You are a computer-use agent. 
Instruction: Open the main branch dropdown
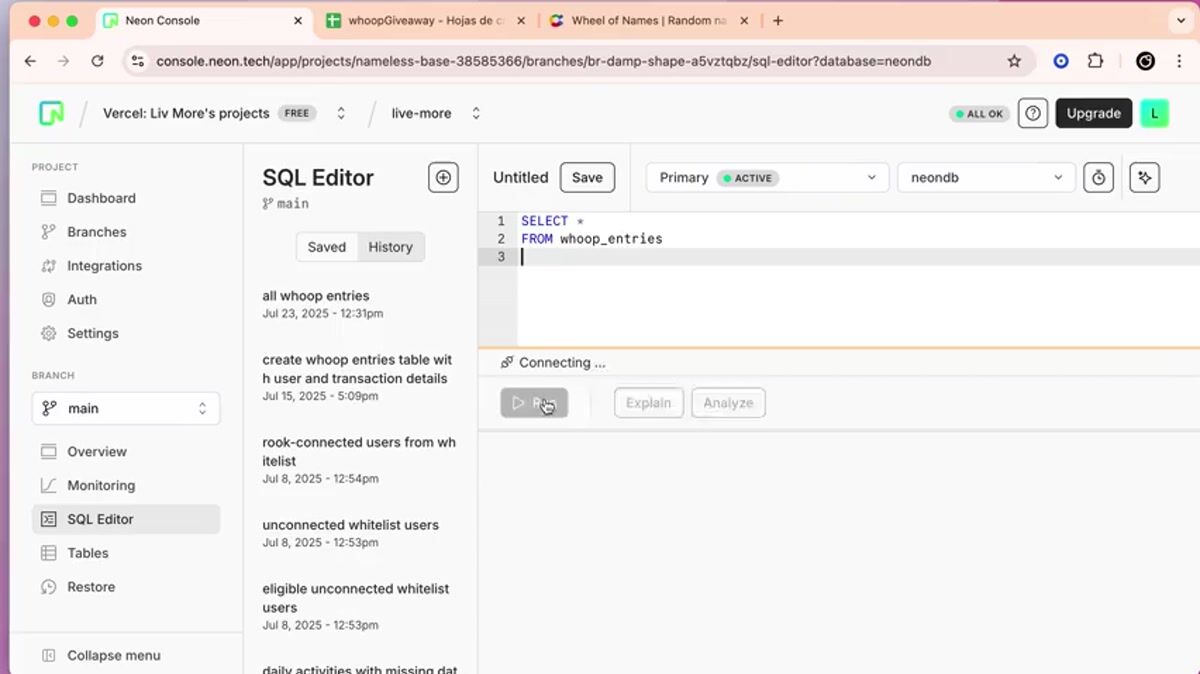126,408
